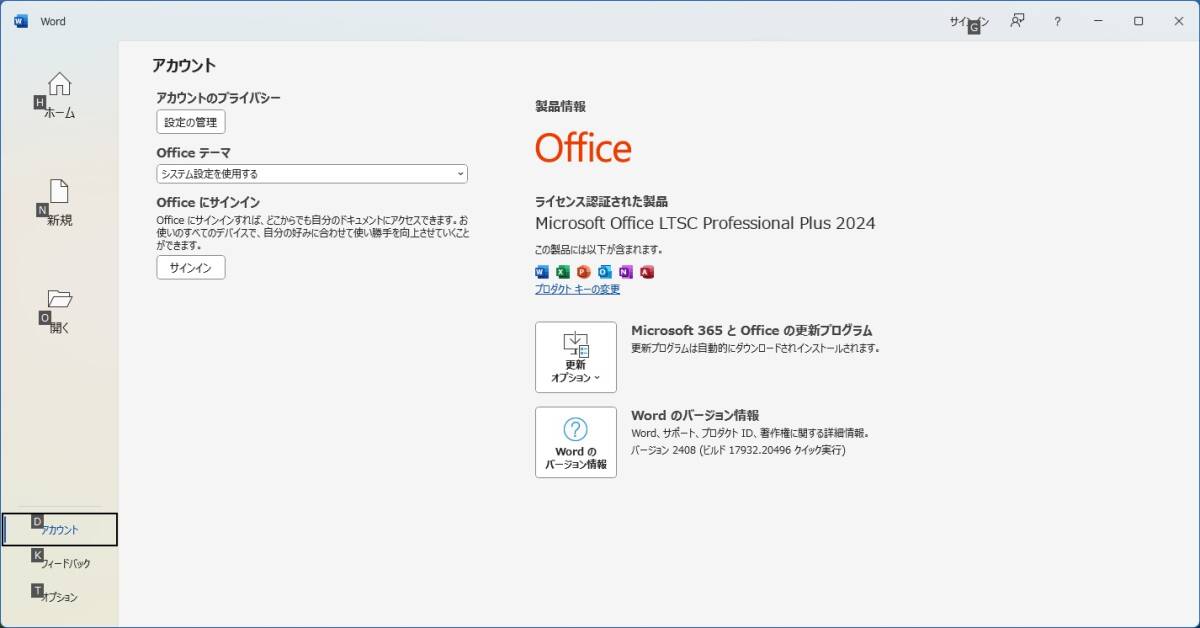
Task: Click the サインイン button under Office にサインイン
Action: (x=191, y=268)
